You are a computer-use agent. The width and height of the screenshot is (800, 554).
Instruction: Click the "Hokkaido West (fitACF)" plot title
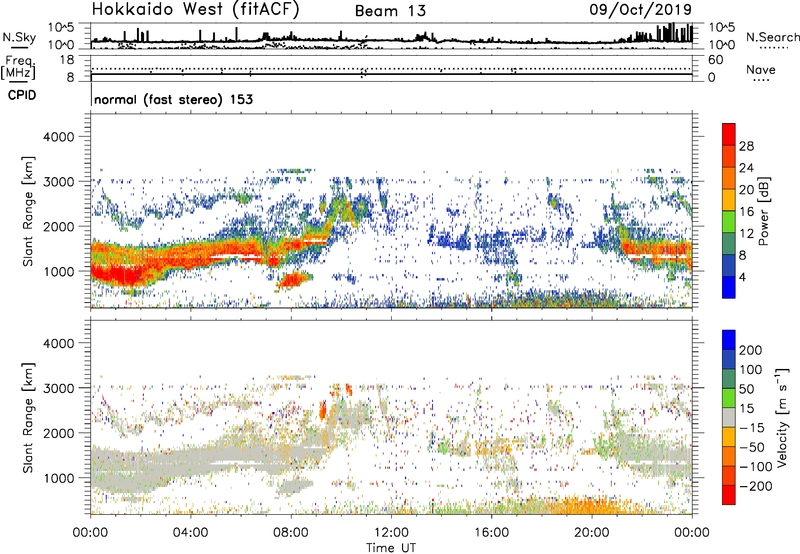[195, 9]
